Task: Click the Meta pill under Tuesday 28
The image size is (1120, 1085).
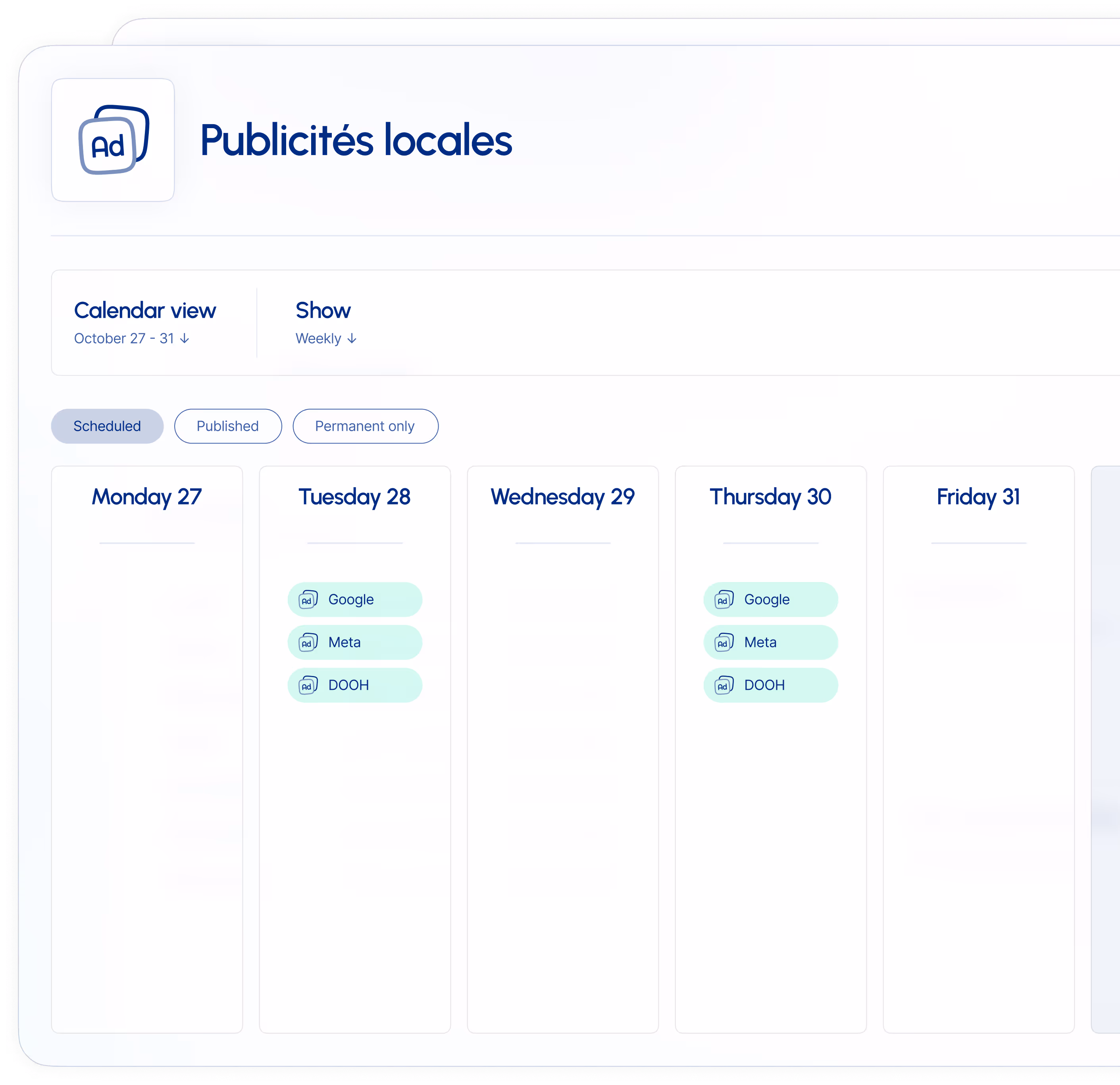Action: coord(354,642)
